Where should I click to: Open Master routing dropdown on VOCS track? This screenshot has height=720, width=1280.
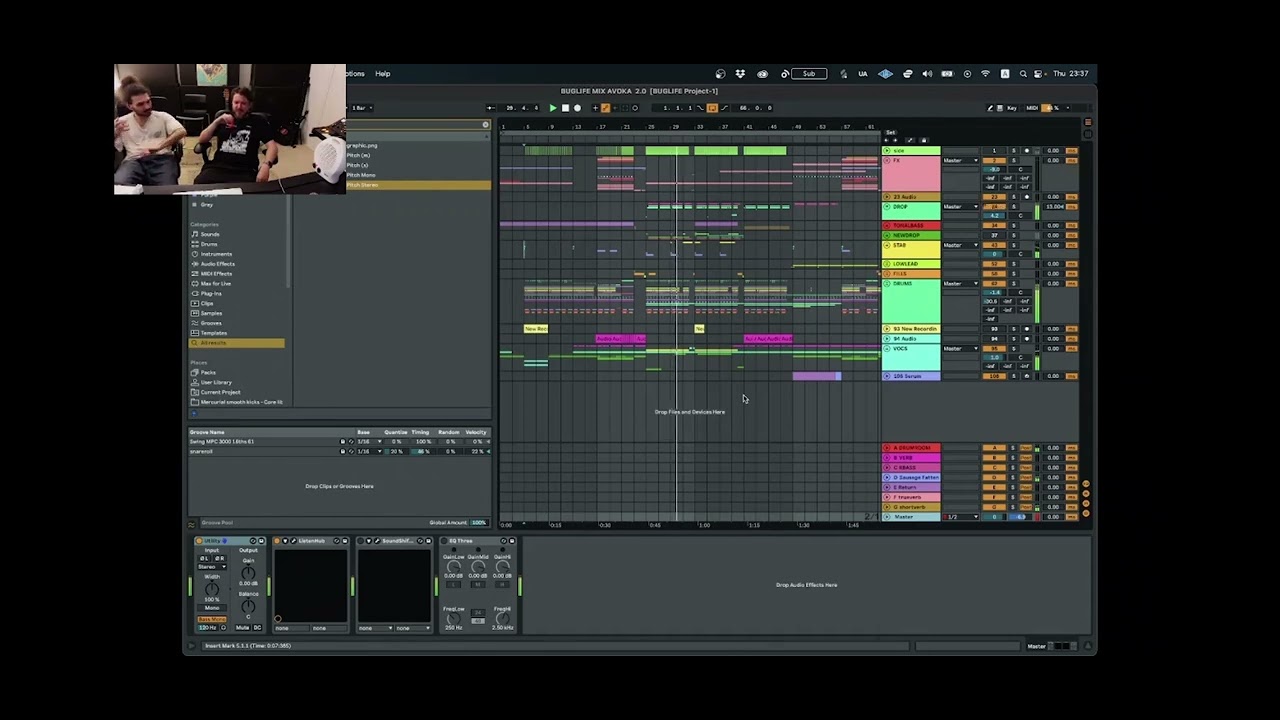click(960, 349)
